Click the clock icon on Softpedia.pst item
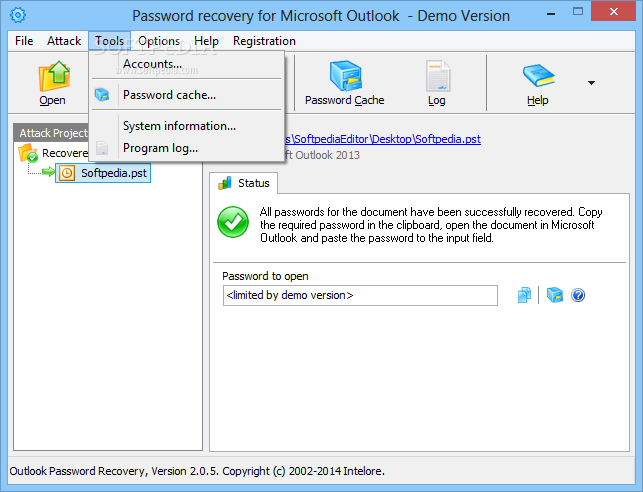The height and width of the screenshot is (492, 643). coord(66,173)
